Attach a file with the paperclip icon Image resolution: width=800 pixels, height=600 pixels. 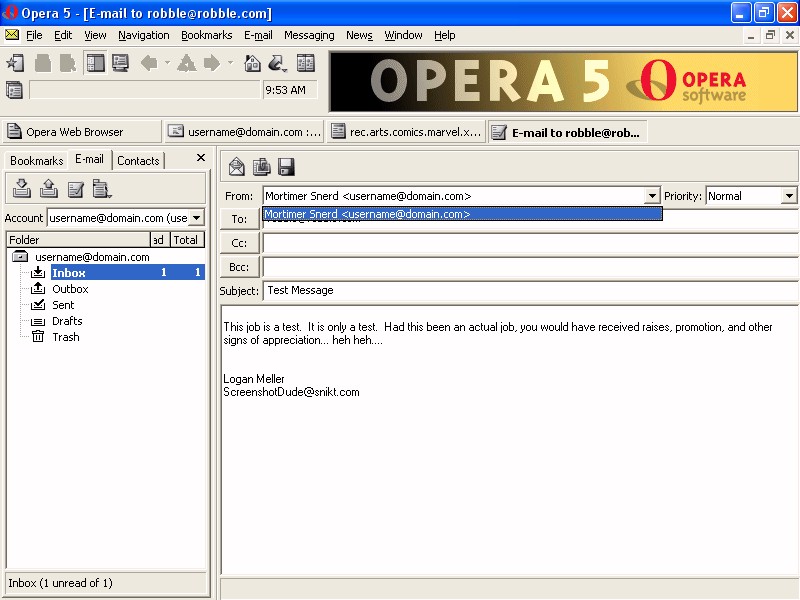262,167
